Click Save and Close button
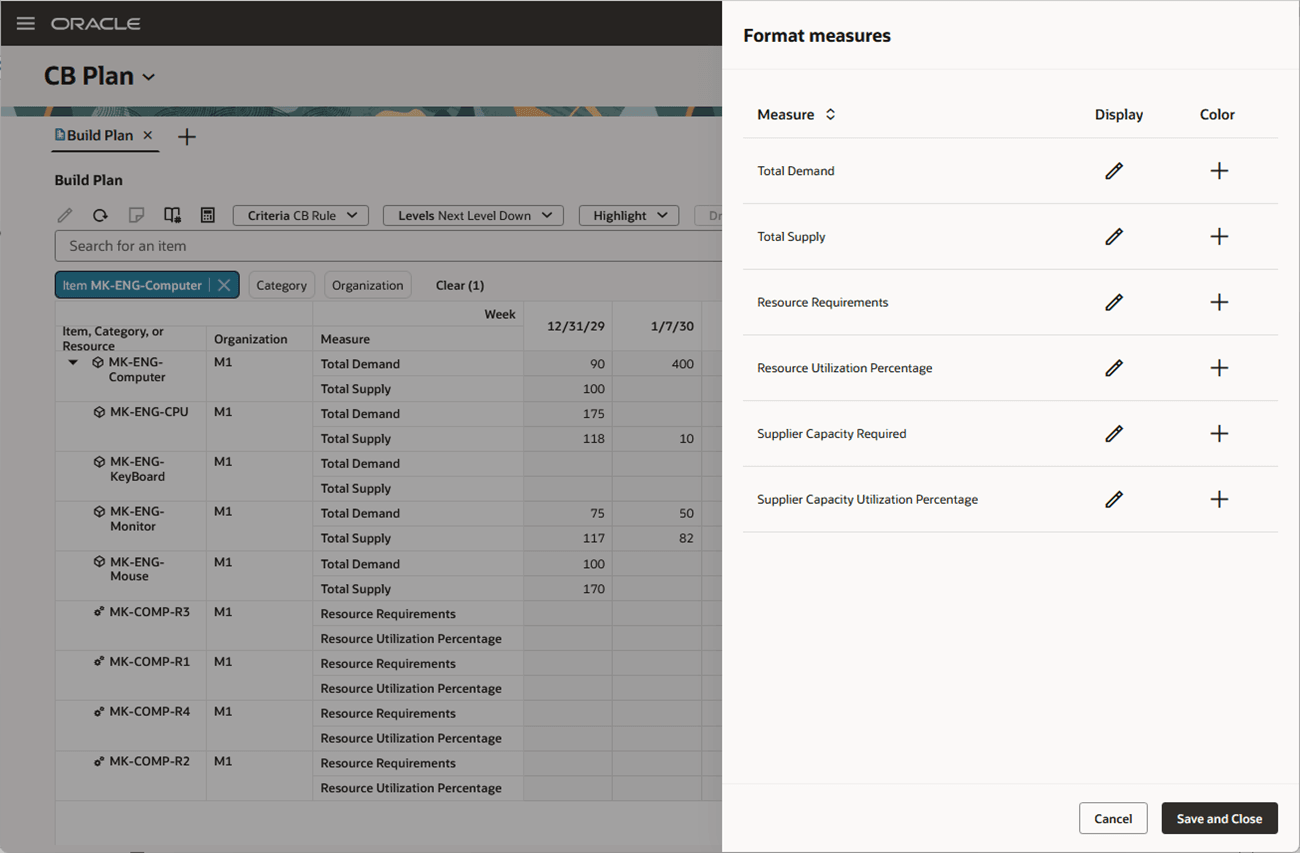This screenshot has width=1300, height=853. (1219, 818)
